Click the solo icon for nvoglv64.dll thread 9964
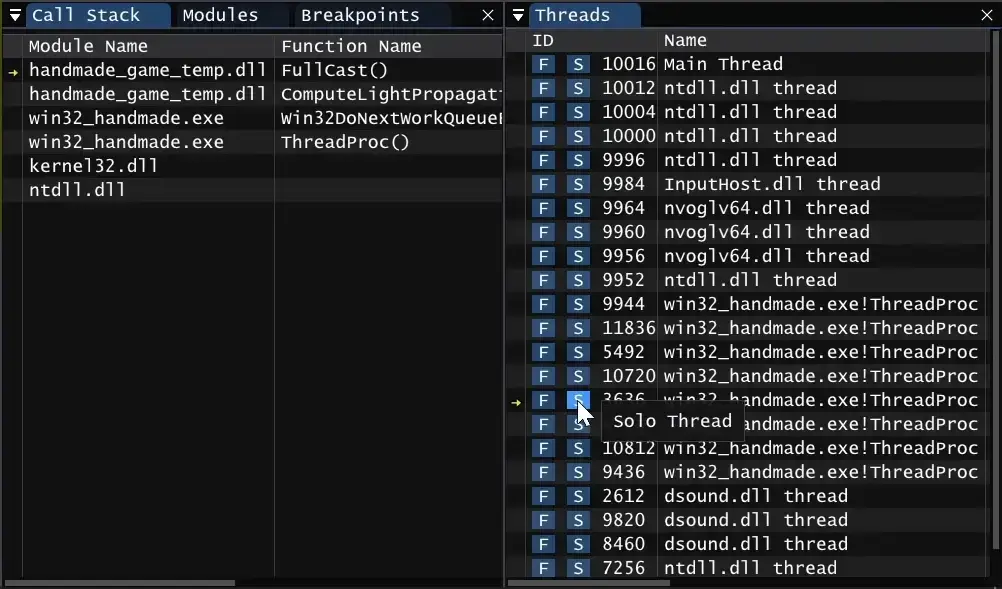 click(578, 208)
